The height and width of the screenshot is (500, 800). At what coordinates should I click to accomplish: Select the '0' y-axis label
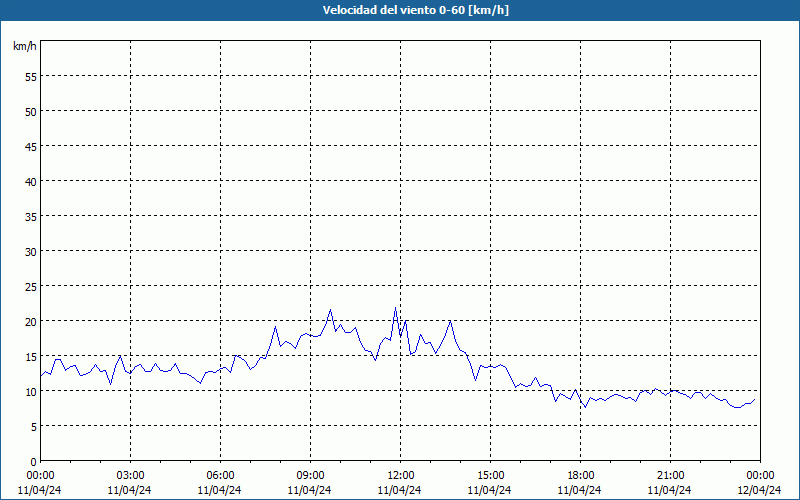coord(34,462)
